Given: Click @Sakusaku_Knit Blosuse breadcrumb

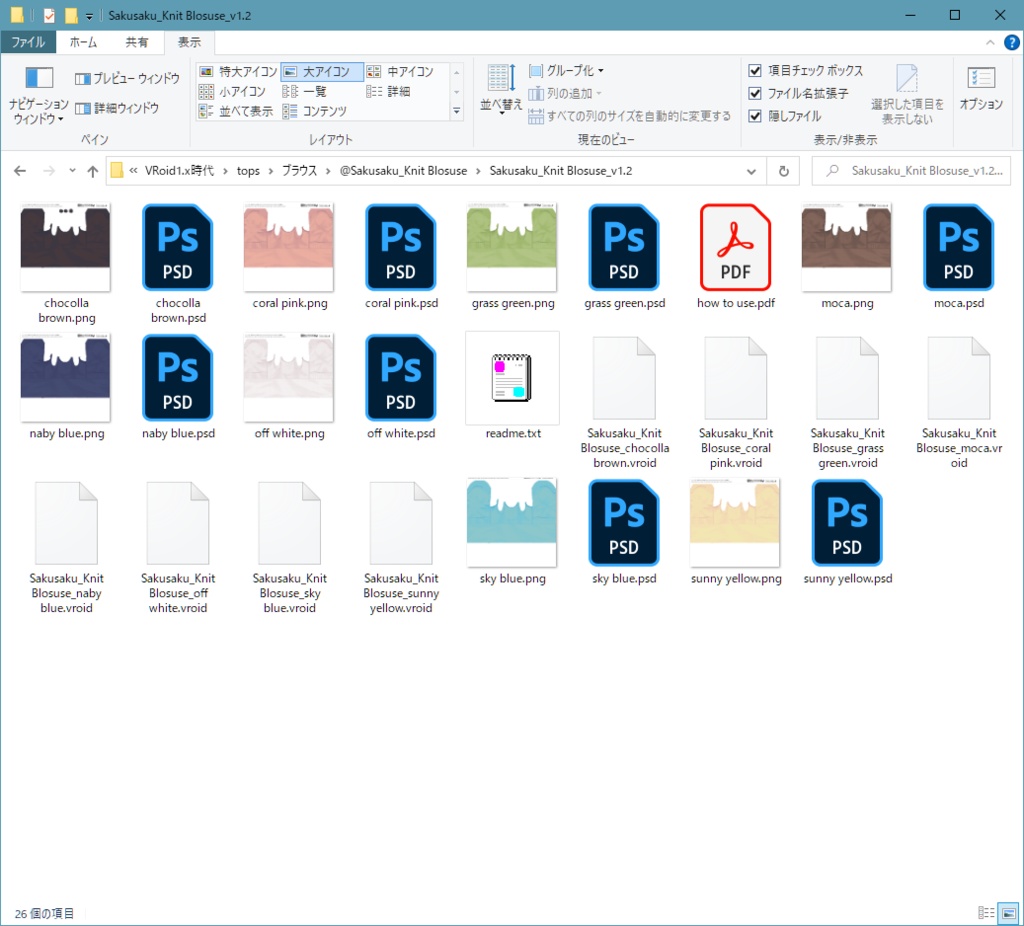Looking at the screenshot, I should [403, 171].
